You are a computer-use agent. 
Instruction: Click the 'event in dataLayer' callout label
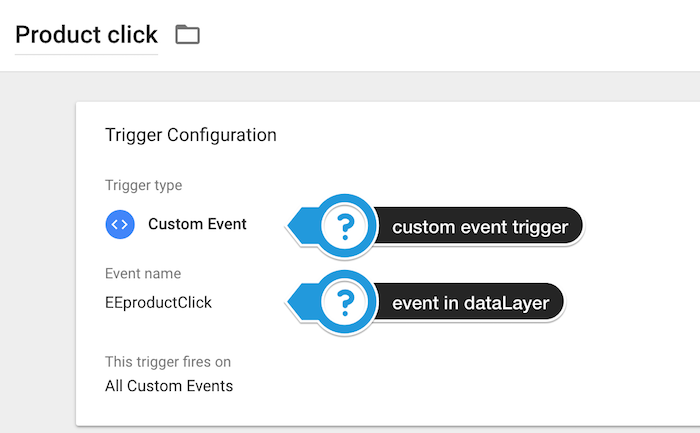tap(470, 302)
